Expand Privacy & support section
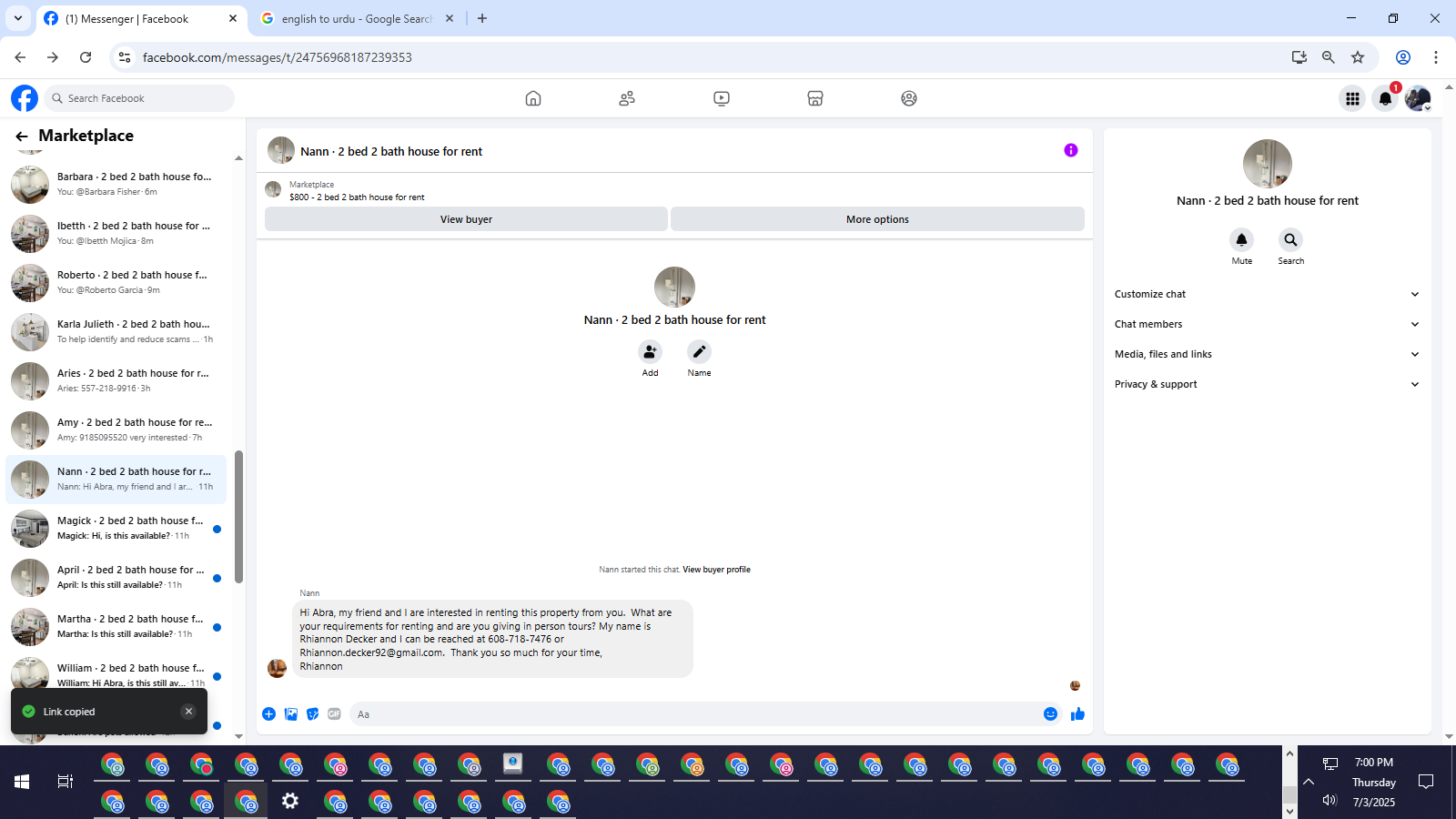The height and width of the screenshot is (819, 1456). click(x=1267, y=384)
